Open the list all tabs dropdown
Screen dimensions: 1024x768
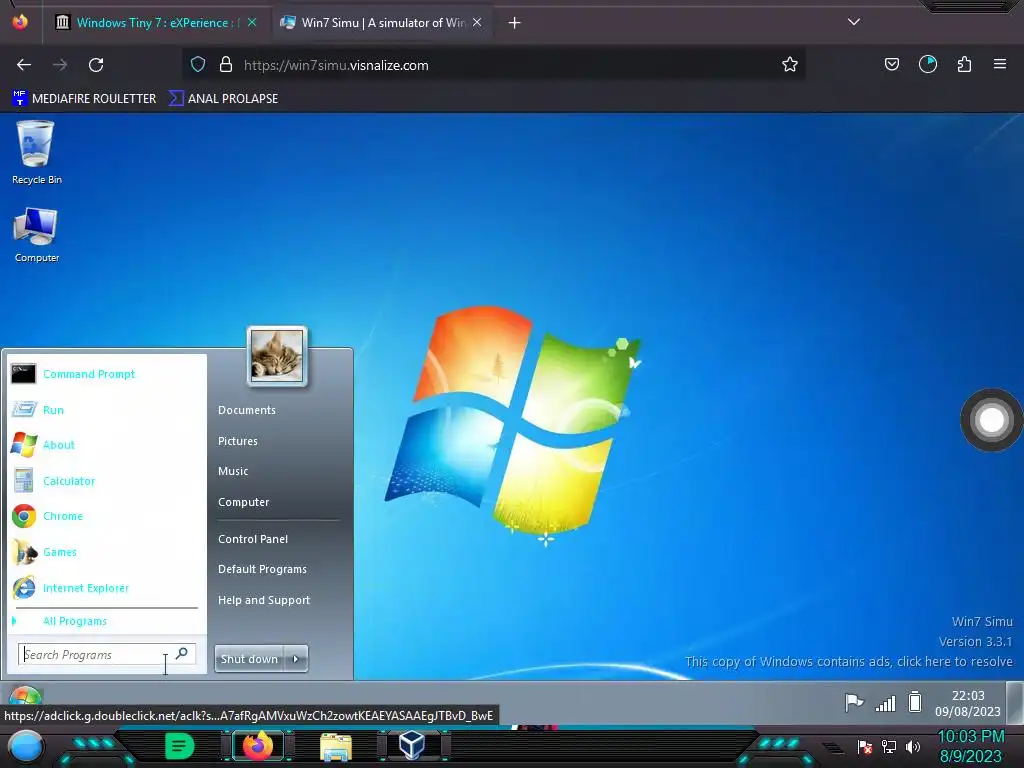coord(854,22)
